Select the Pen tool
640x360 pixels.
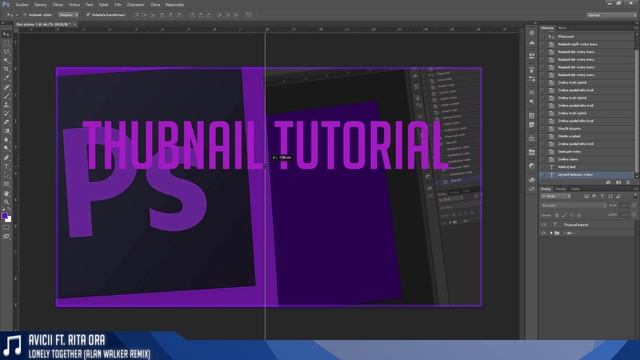pyautogui.click(x=6, y=158)
